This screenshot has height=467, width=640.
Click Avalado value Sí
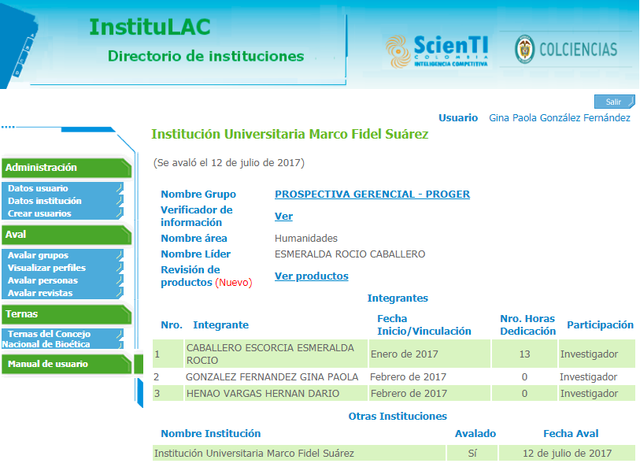(472, 453)
